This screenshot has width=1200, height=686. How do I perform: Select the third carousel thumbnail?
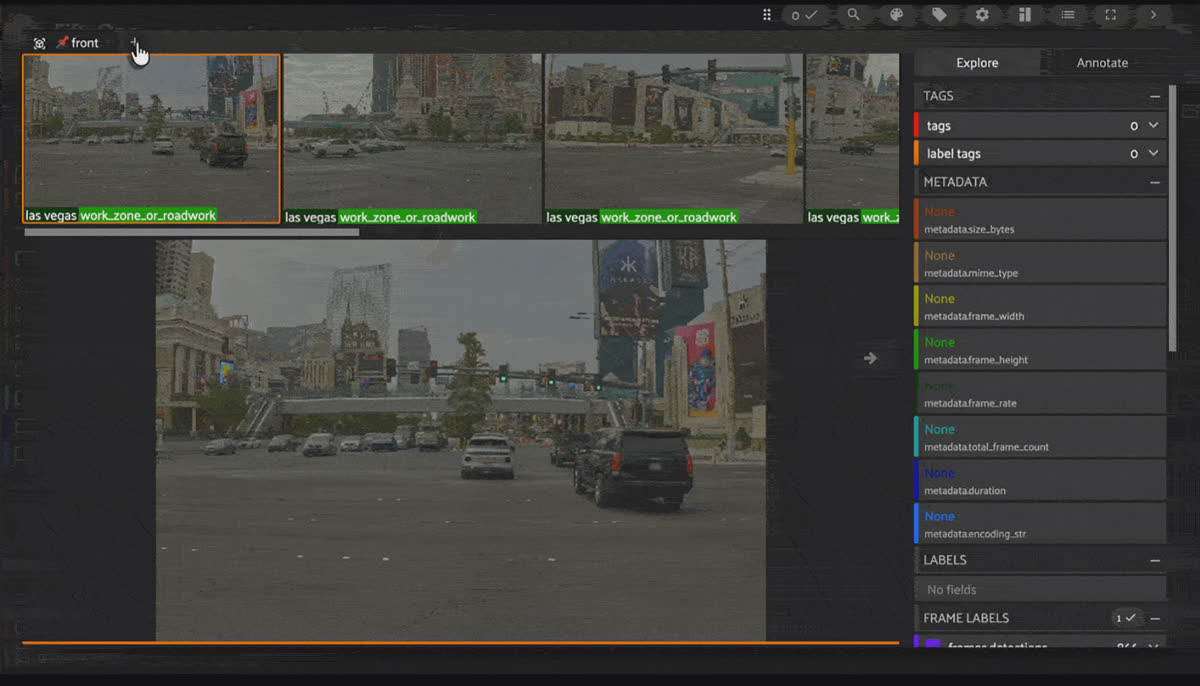(674, 138)
